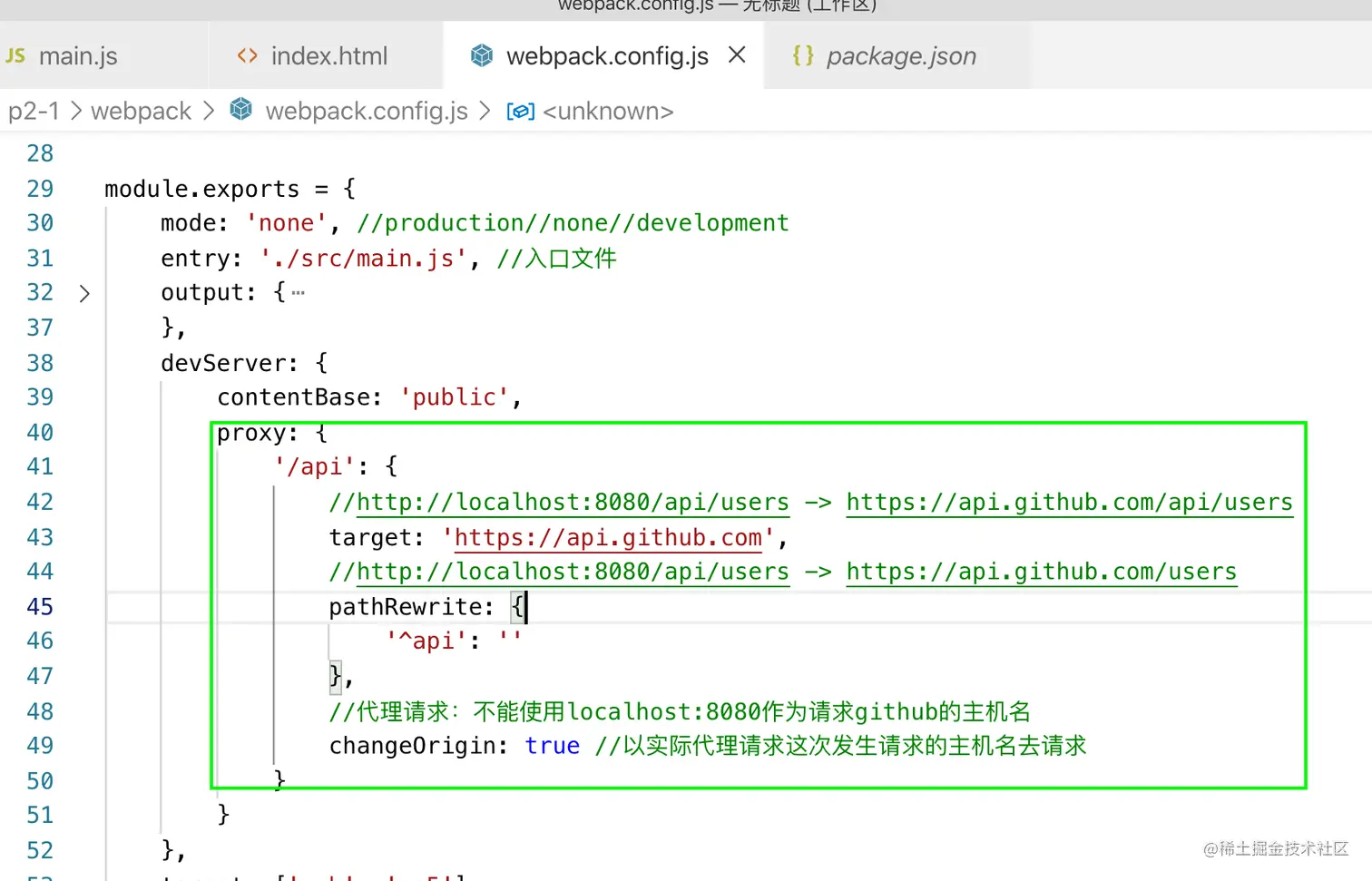Click the symbol icon before <unknown>

pos(520,111)
